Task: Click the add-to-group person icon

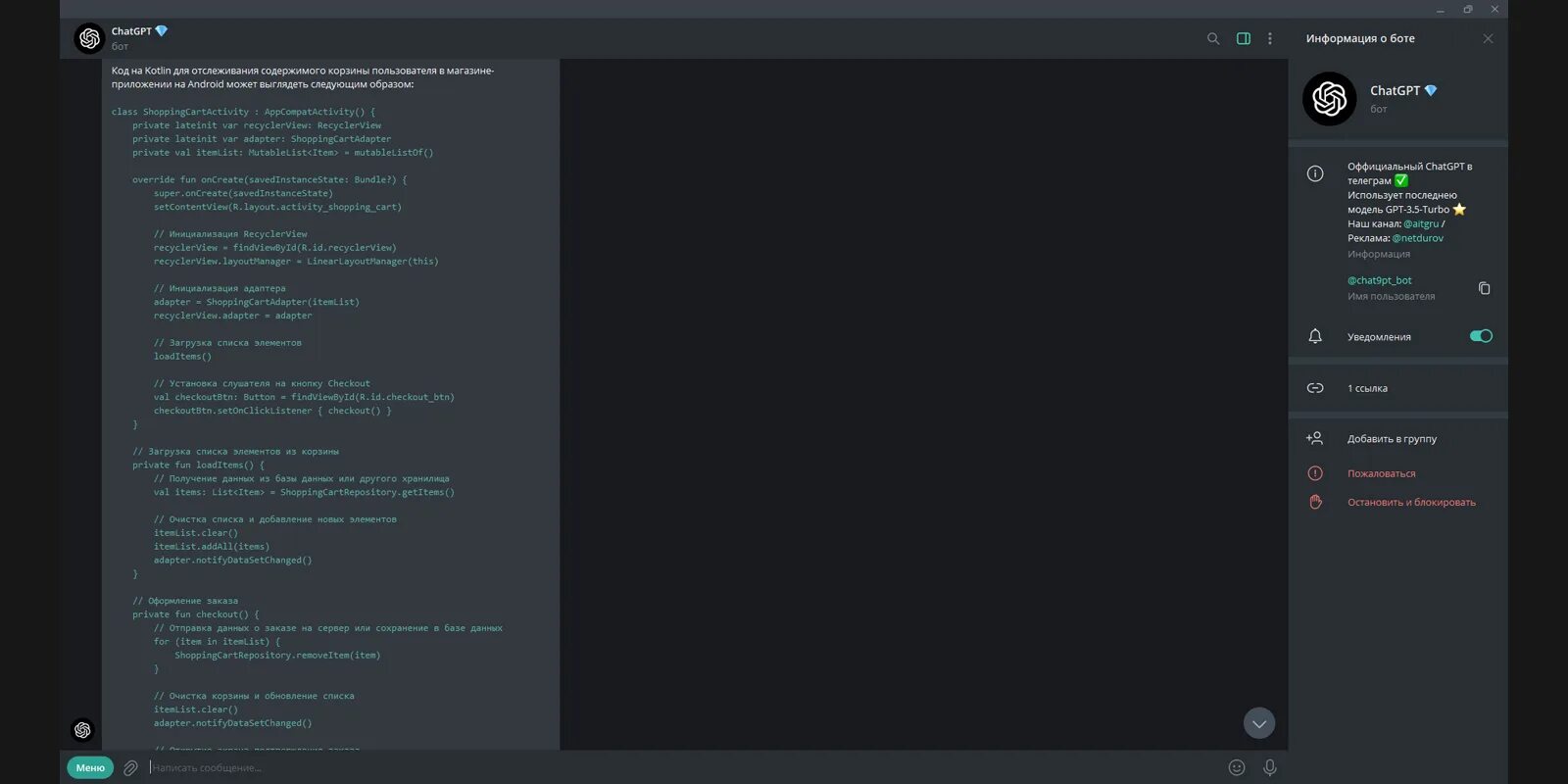Action: 1315,438
